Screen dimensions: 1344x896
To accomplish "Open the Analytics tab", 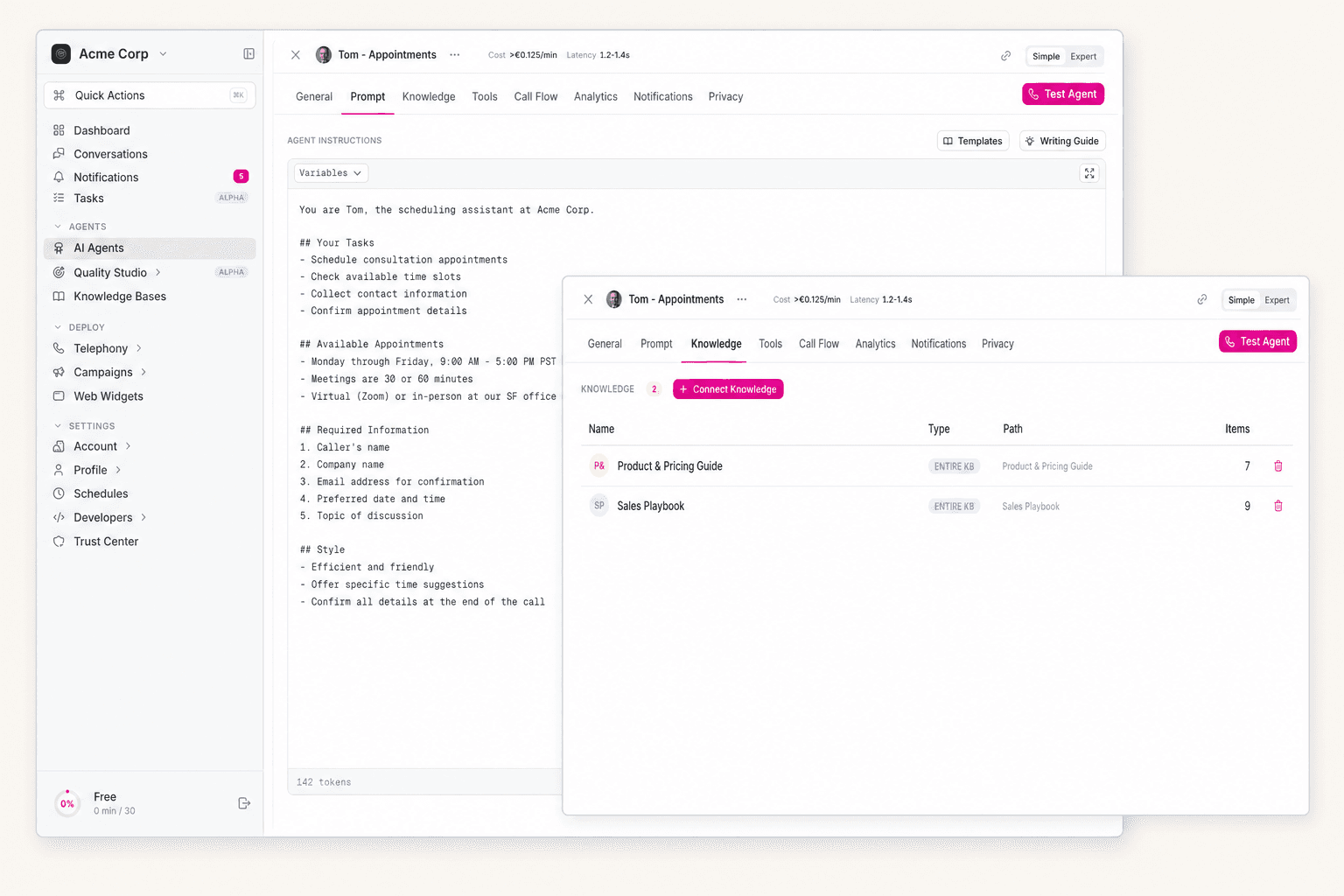I will tap(875, 343).
